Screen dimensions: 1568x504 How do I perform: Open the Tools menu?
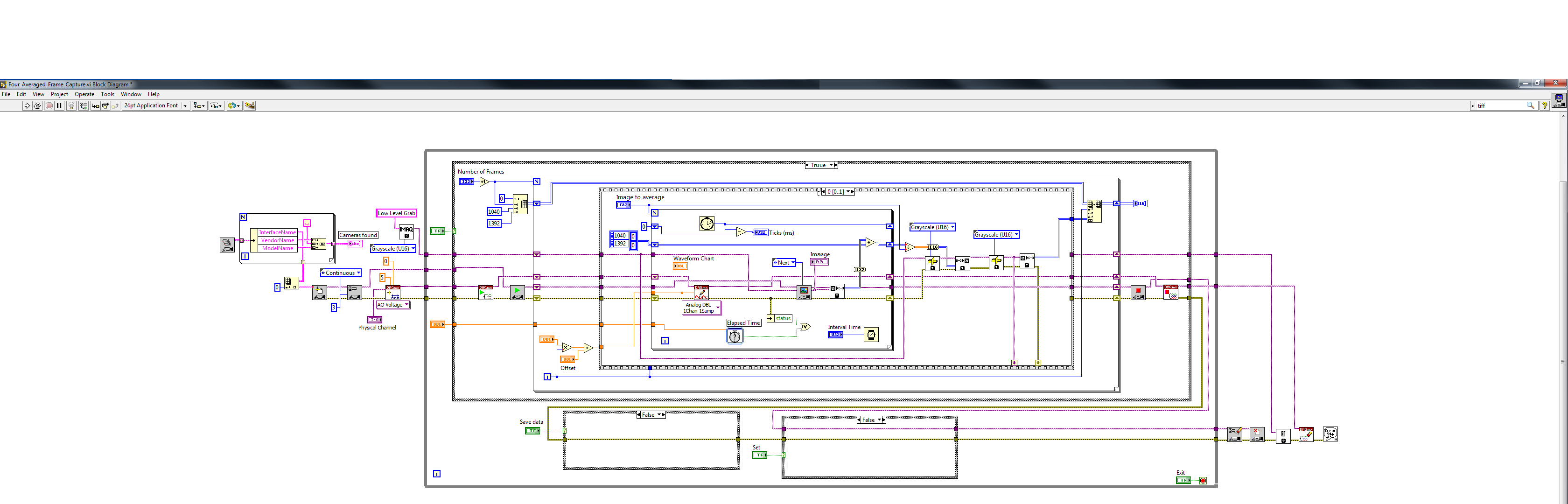click(107, 94)
